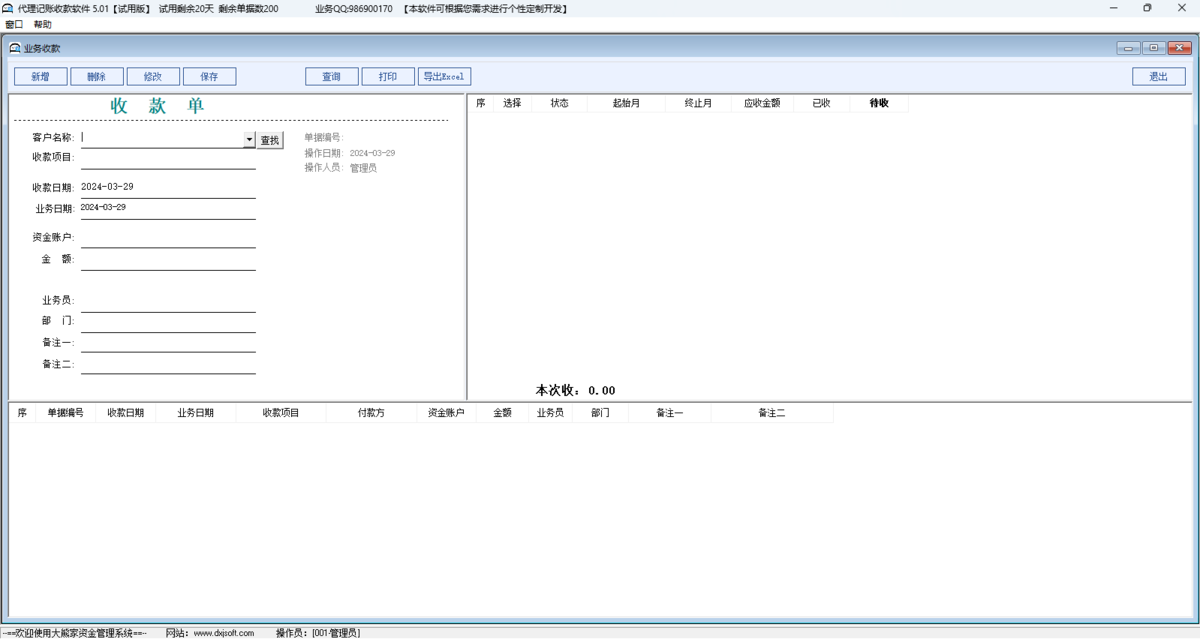The height and width of the screenshot is (639, 1200).
Task: Click the 待收 column header
Action: [879, 103]
